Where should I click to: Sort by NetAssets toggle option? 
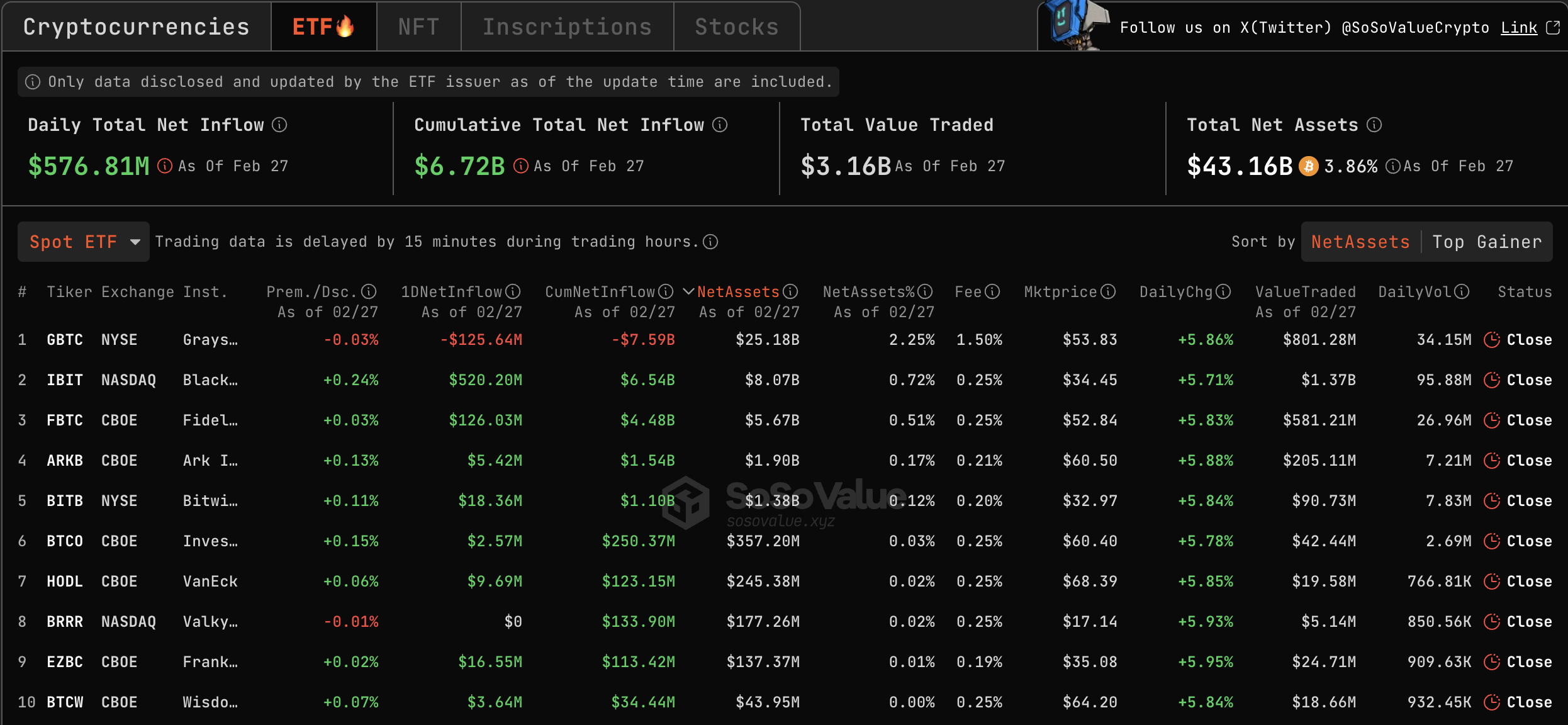pos(1360,242)
